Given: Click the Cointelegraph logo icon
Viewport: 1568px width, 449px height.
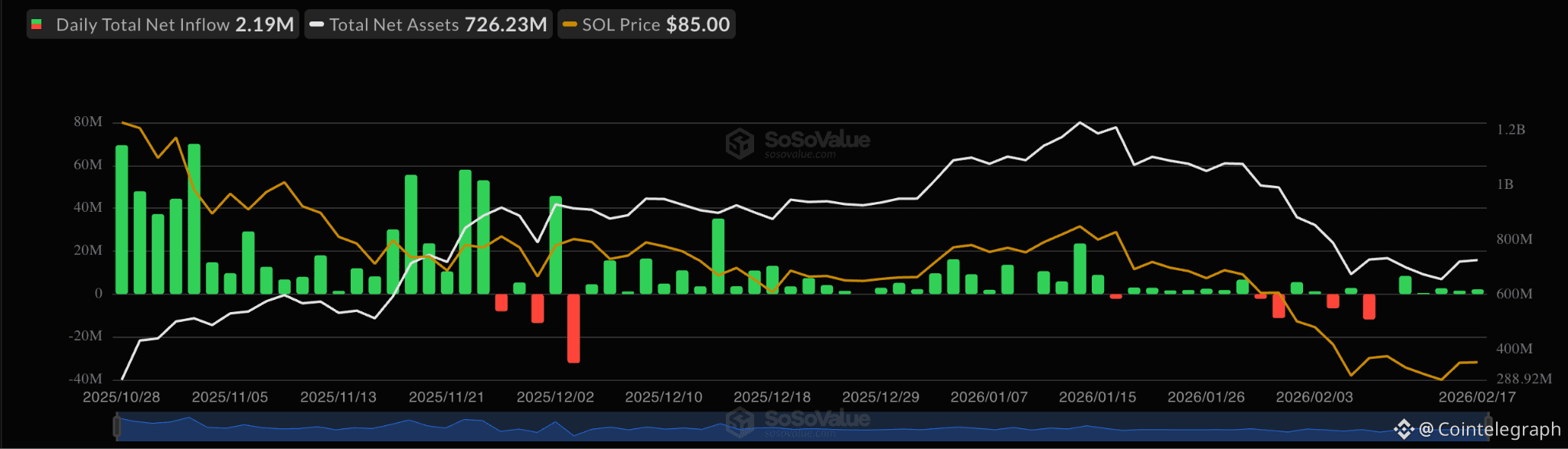Looking at the screenshot, I should (1403, 429).
